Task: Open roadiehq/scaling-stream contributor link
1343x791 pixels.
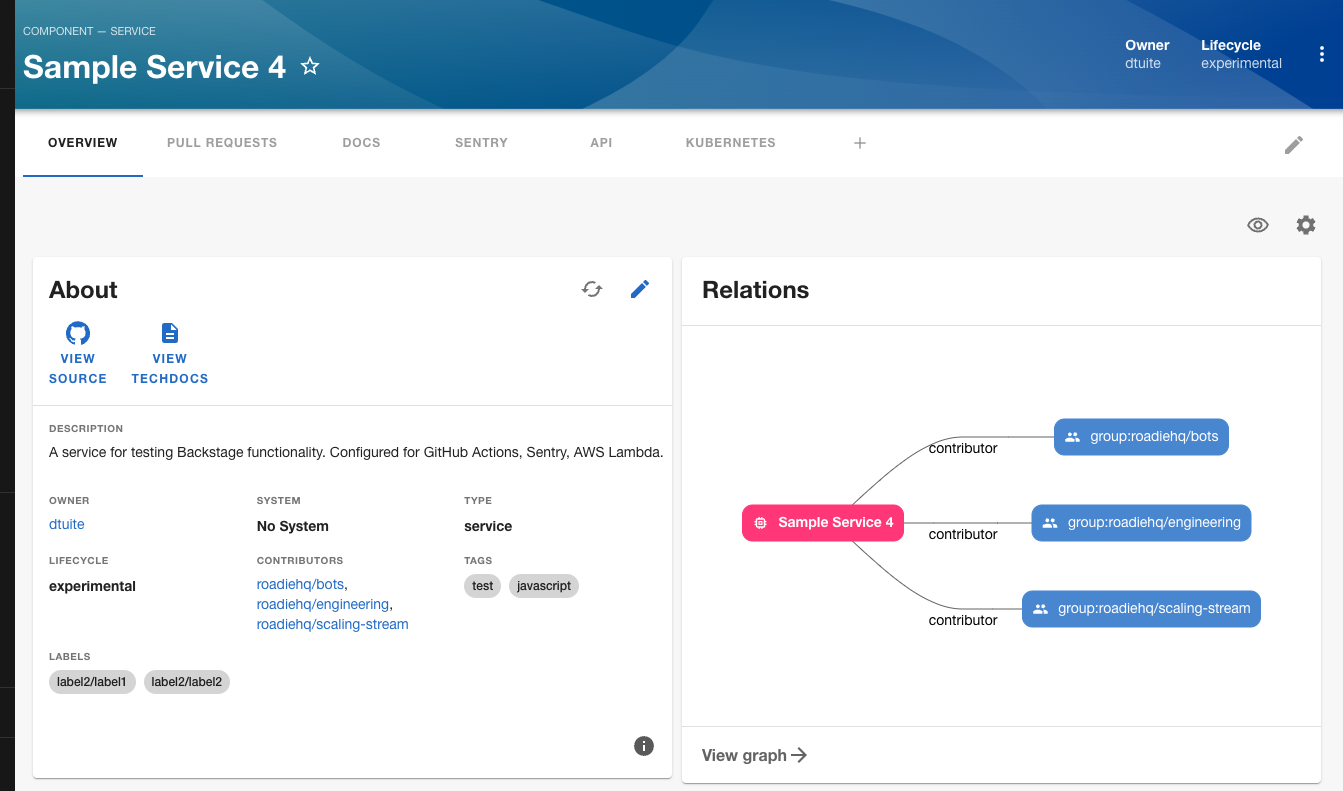Action: pos(332,624)
